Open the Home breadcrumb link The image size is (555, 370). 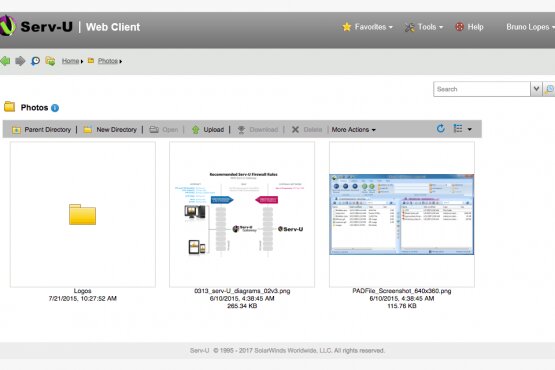pos(70,61)
